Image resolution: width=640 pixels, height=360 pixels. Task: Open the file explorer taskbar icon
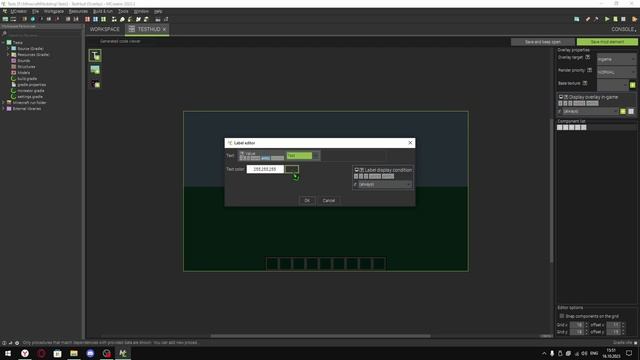click(74, 353)
